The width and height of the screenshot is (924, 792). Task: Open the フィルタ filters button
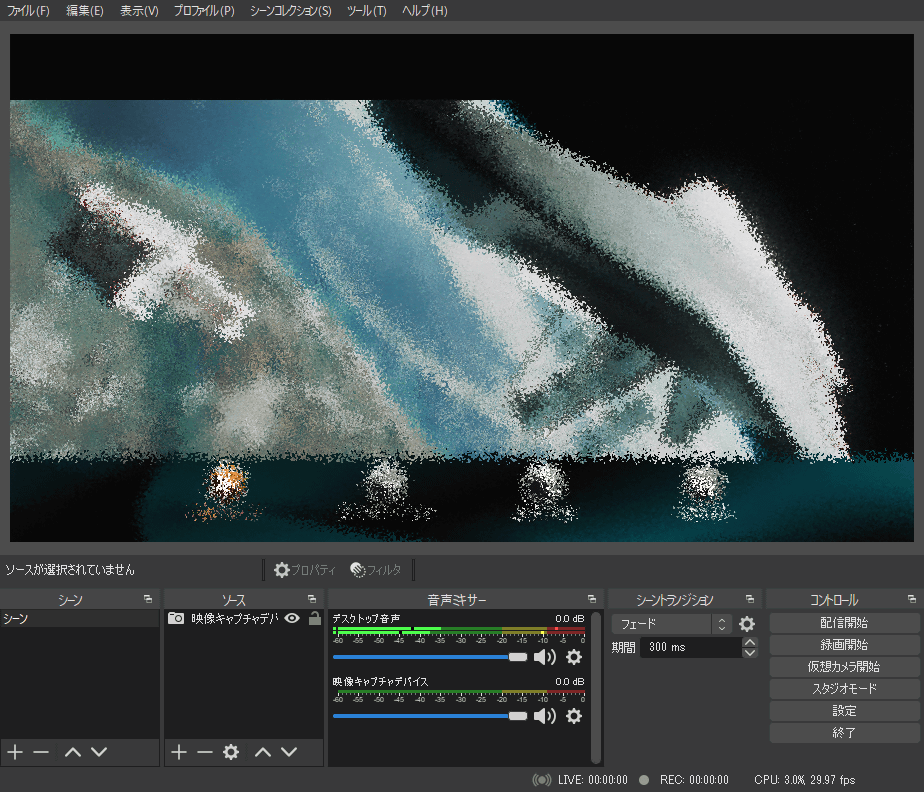[x=376, y=570]
